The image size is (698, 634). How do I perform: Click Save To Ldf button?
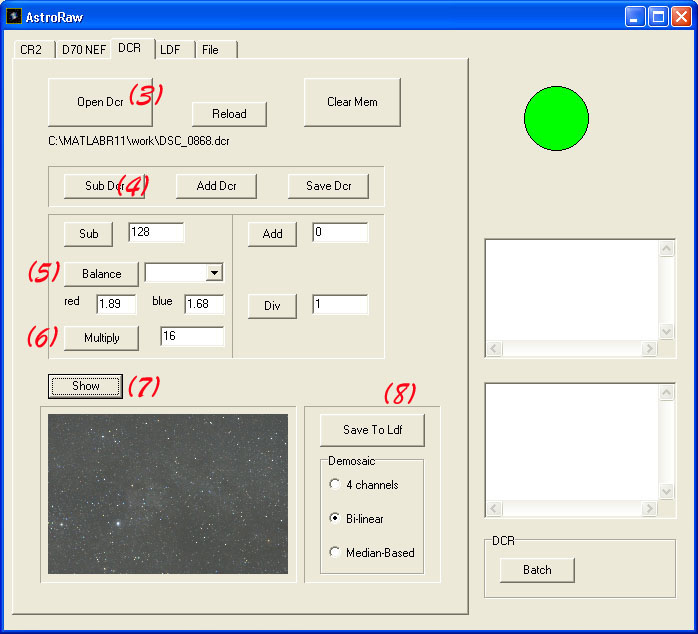(x=371, y=430)
